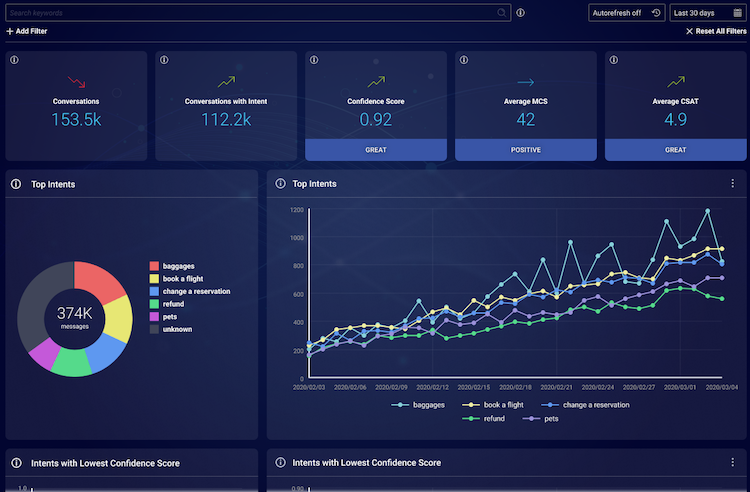The height and width of the screenshot is (492, 750).
Task: Open more options of right Lowest Confidence Score panel
Action: [x=732, y=462]
